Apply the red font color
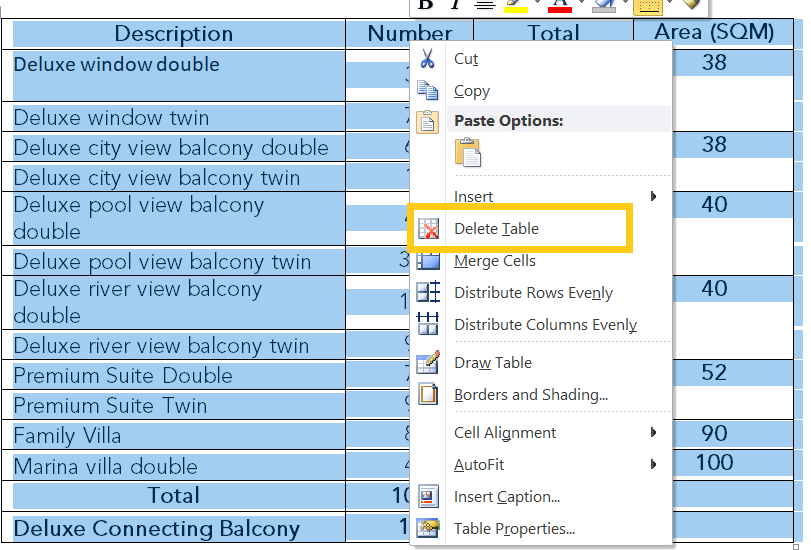The height and width of the screenshot is (550, 811). (559, 5)
